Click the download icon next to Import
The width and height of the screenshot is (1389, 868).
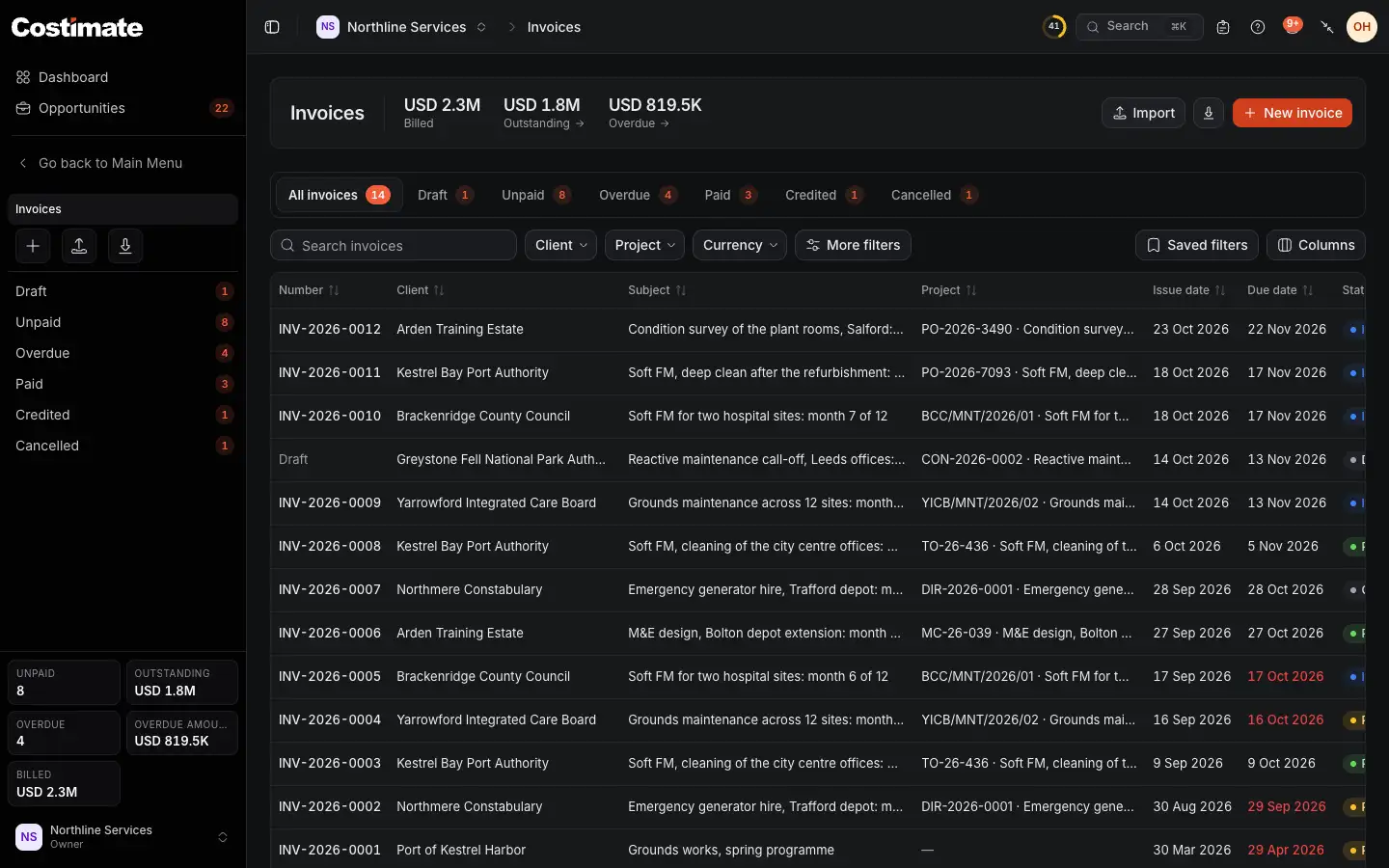click(x=1209, y=113)
